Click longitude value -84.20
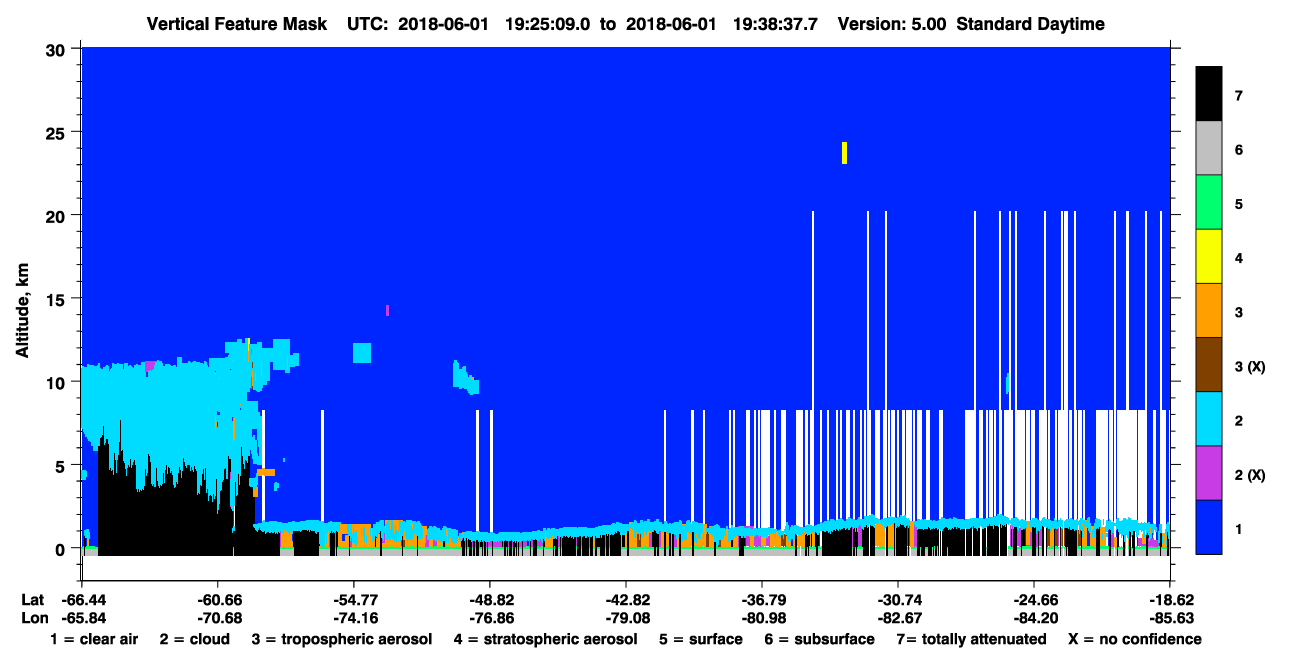Screen dimensions: 1300x667 click(1034, 618)
